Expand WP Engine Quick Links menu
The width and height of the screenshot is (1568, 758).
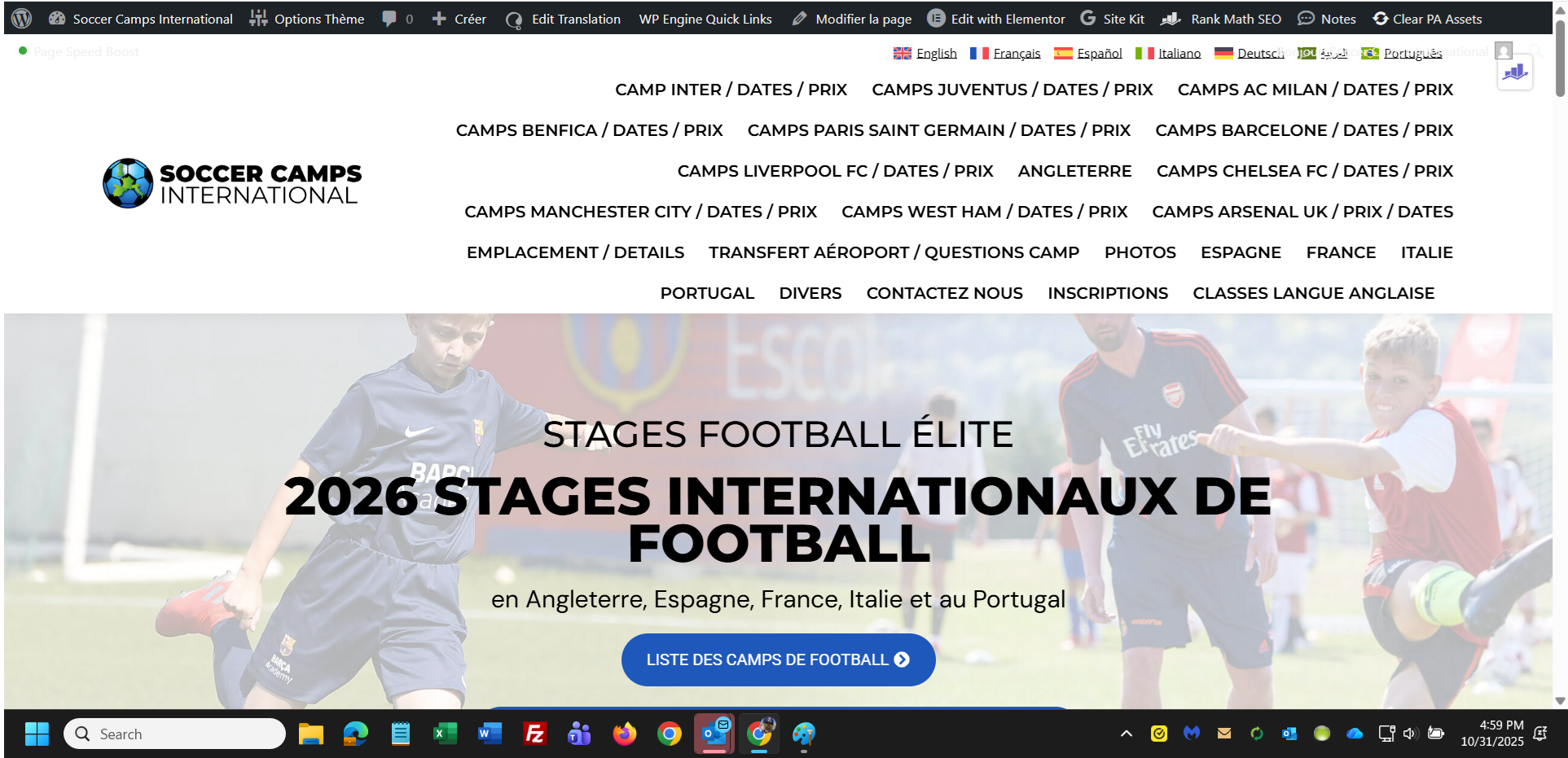(x=705, y=19)
